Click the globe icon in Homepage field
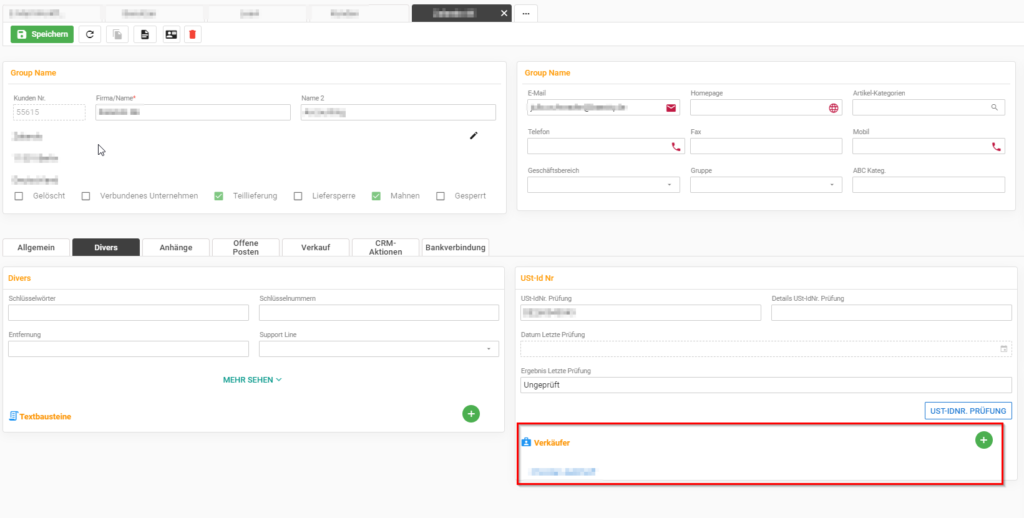This screenshot has height=518, width=1024. (833, 108)
